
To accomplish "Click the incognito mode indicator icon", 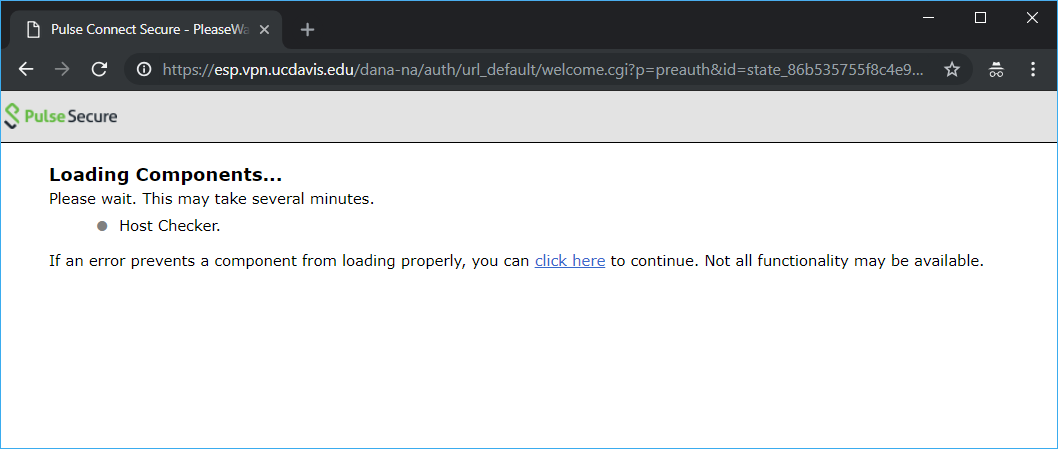I will [996, 69].
